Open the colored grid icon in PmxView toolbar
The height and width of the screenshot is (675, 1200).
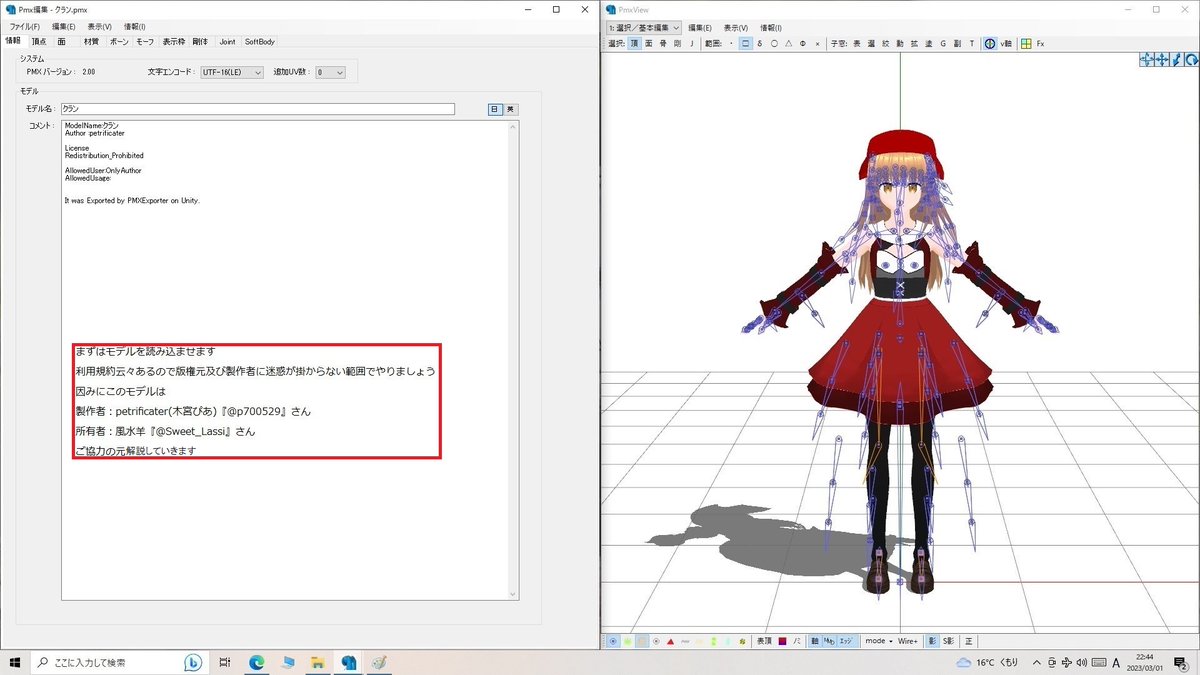pos(1026,43)
